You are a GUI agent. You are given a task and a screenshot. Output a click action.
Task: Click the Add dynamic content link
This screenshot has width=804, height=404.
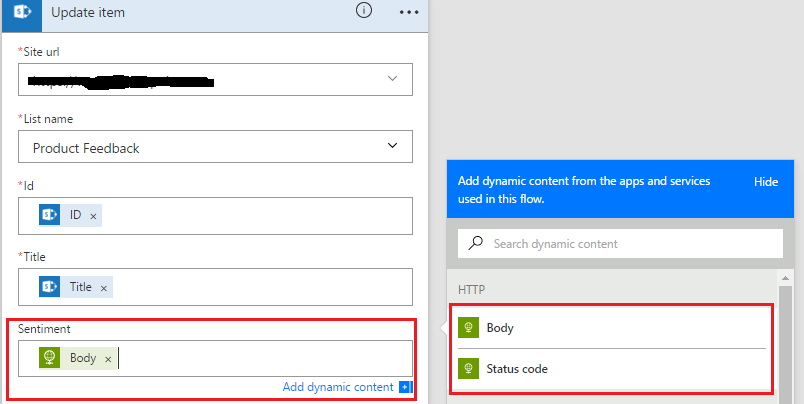[338, 387]
